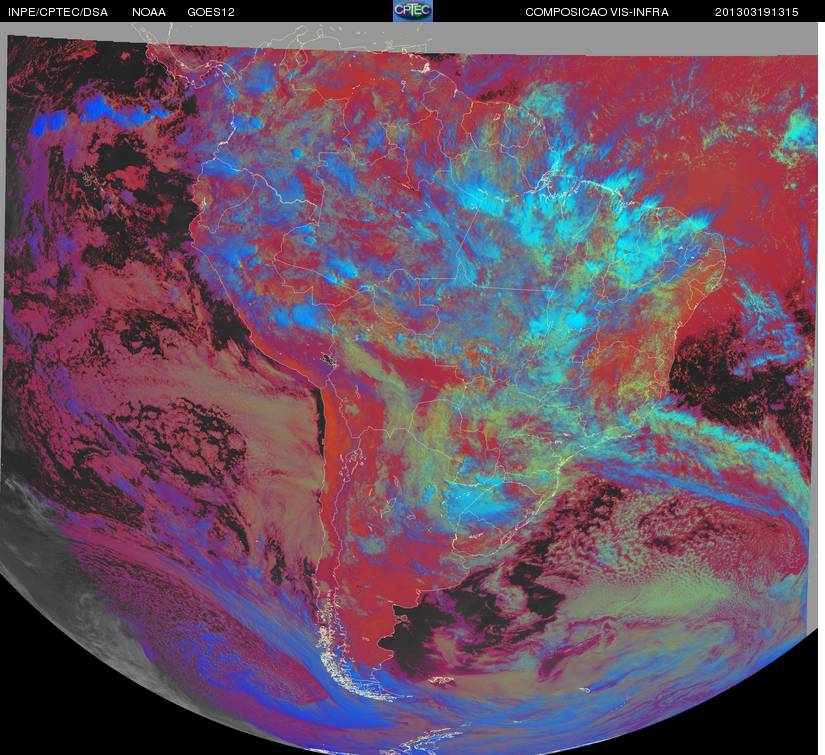This screenshot has width=825, height=755.
Task: Select the INPE/CPTEC/DSA header text
Action: (x=58, y=12)
